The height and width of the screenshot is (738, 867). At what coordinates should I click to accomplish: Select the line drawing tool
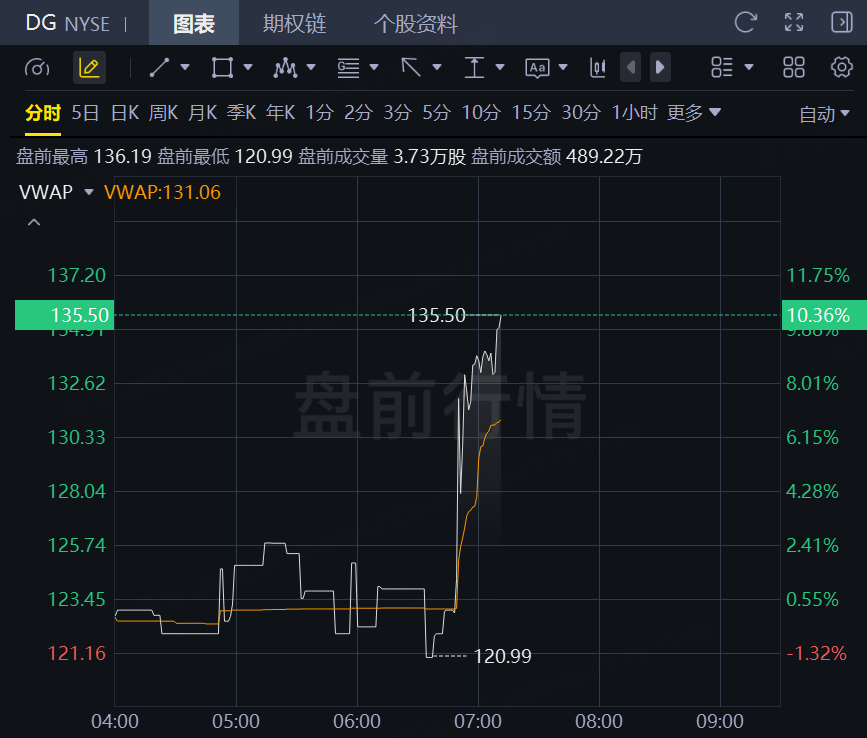click(159, 67)
